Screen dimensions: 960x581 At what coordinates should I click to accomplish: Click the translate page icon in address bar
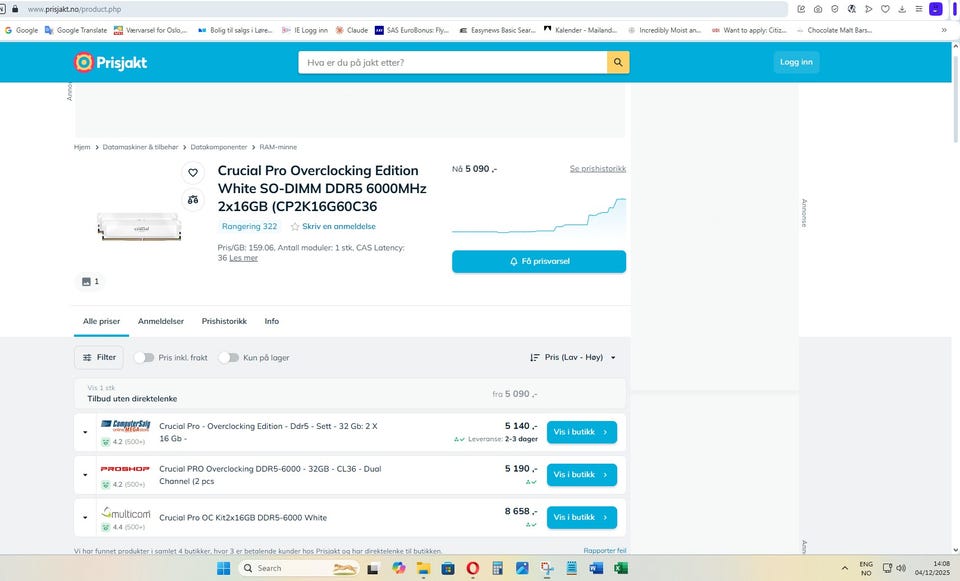[x=852, y=9]
